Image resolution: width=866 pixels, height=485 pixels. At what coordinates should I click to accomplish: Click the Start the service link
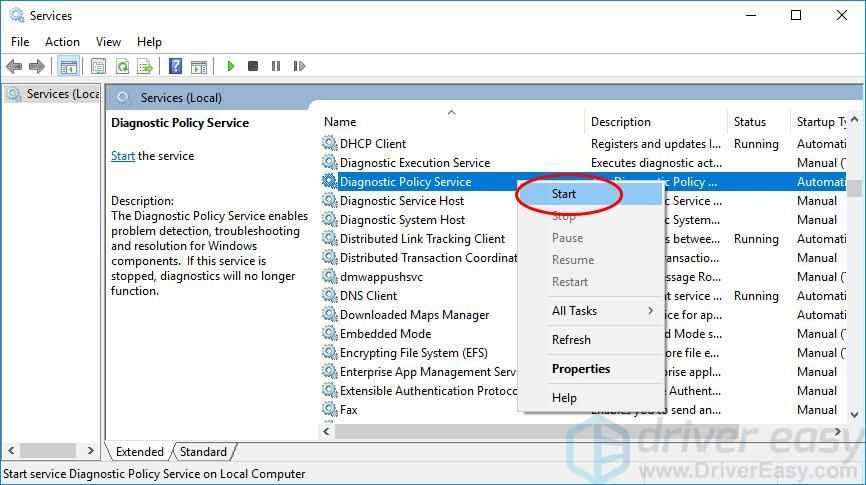(123, 156)
